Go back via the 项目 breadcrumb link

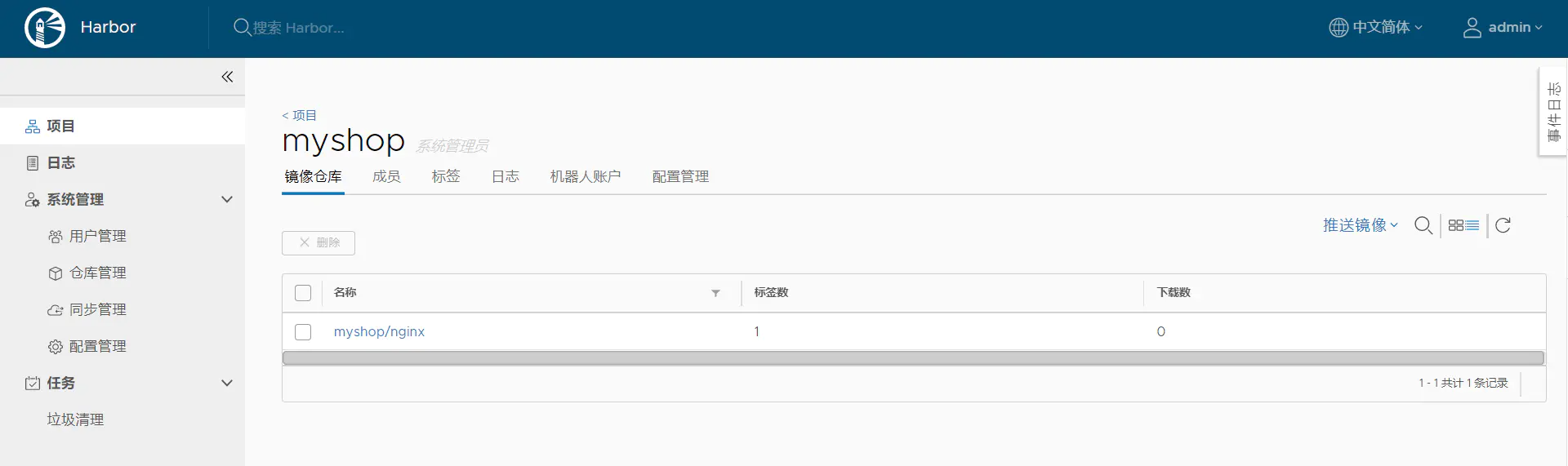click(299, 115)
